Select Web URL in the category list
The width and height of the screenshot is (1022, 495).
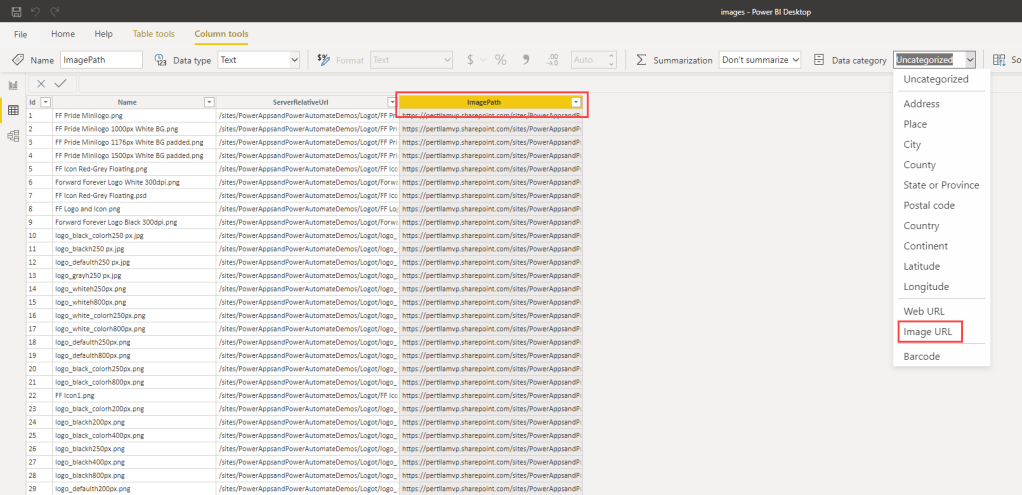923,311
